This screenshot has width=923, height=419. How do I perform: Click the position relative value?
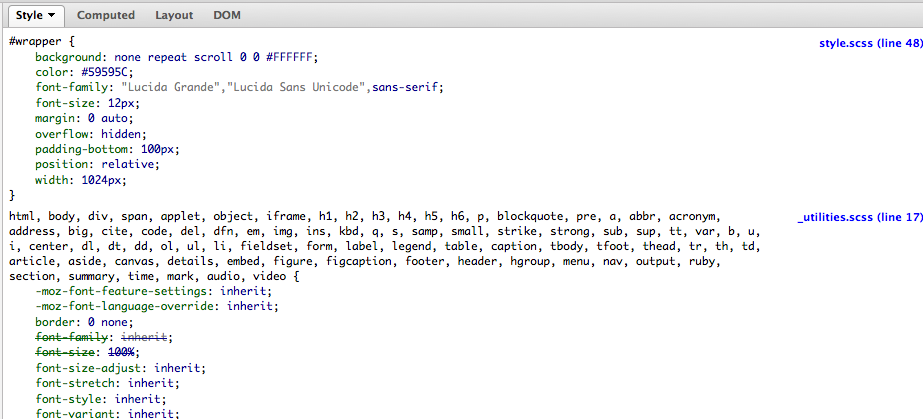[x=127, y=165]
